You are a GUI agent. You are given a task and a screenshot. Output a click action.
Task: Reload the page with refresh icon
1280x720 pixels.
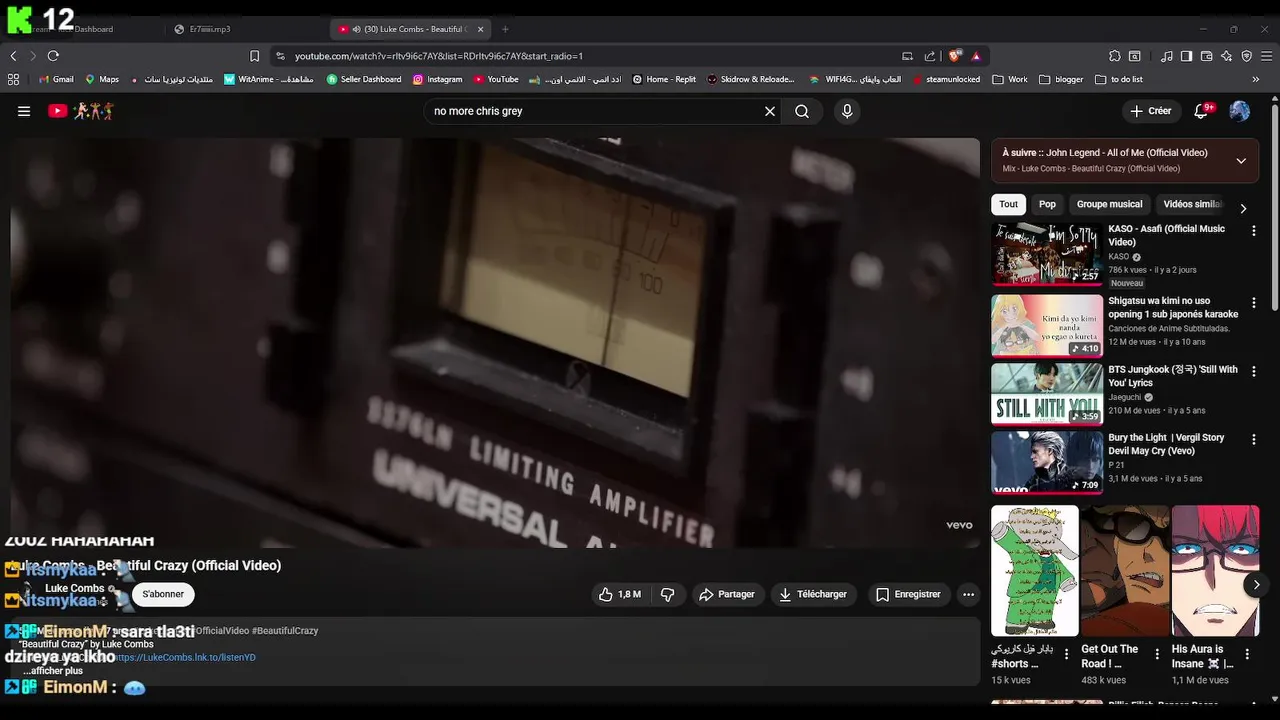(53, 56)
